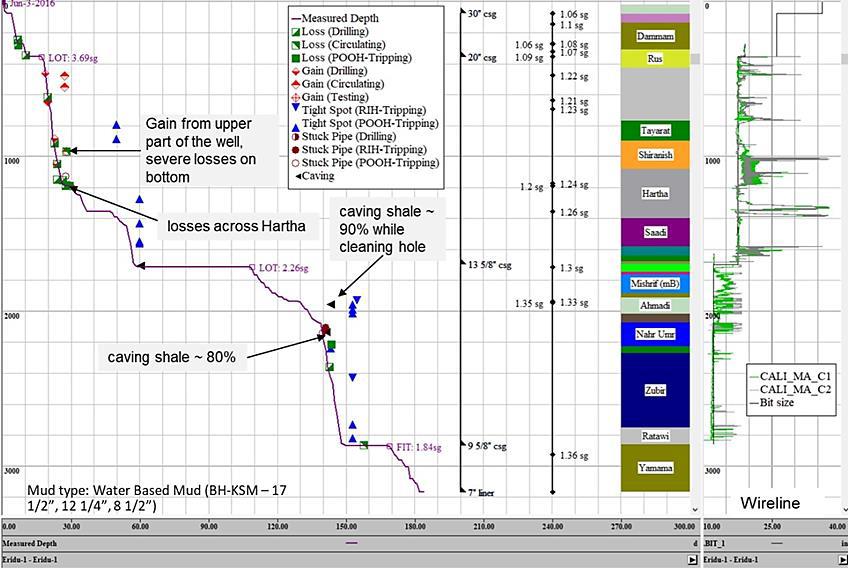Image resolution: width=848 pixels, height=568 pixels.
Task: Click the LOT 2.26sg marker
Action: [251, 267]
